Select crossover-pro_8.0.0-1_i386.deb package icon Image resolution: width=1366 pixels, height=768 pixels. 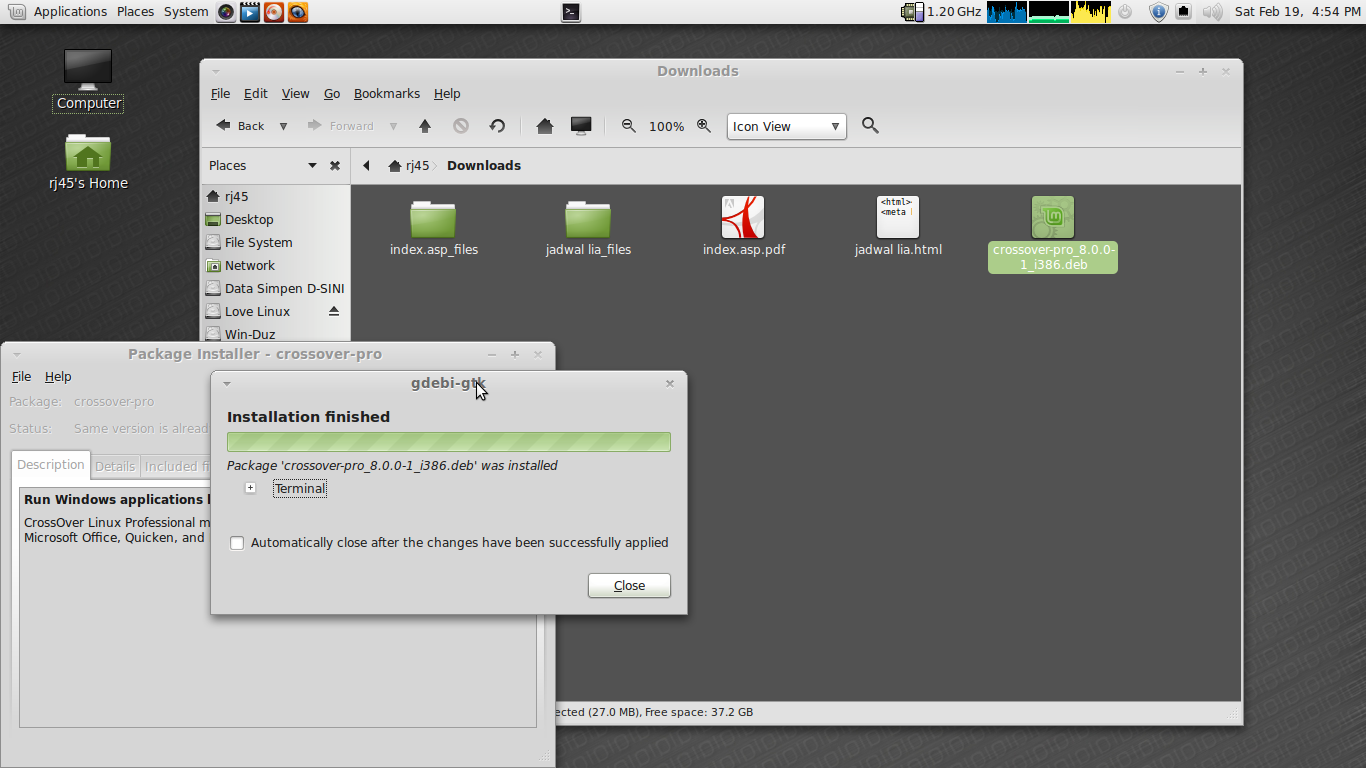[x=1053, y=217]
